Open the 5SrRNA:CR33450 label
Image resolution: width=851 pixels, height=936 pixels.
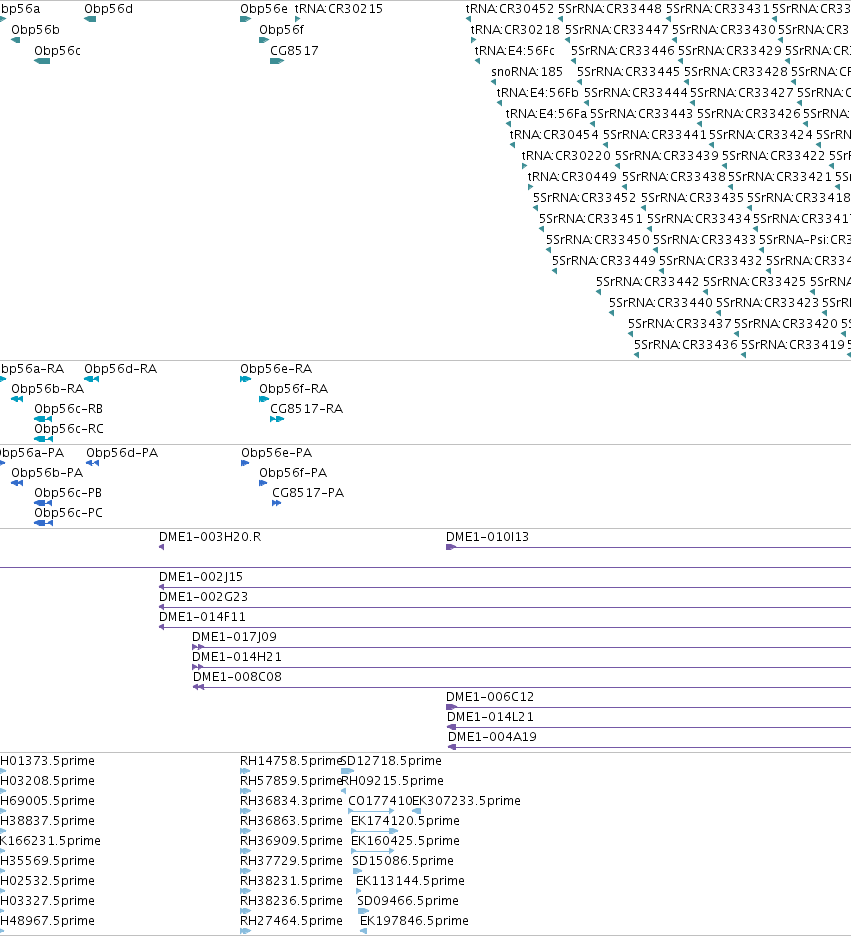[x=597, y=239]
